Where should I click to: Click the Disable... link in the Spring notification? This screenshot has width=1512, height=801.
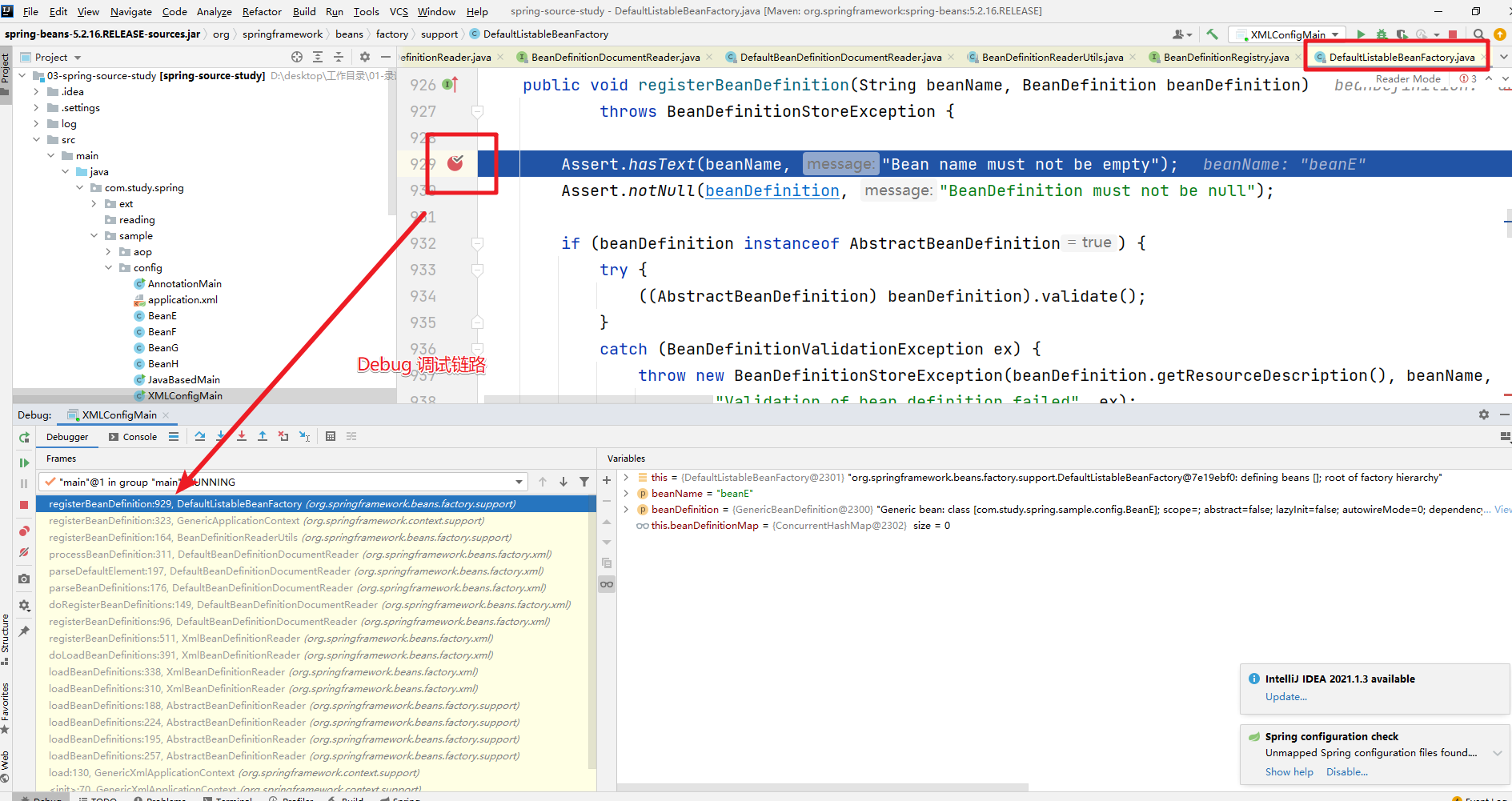pos(1346,771)
